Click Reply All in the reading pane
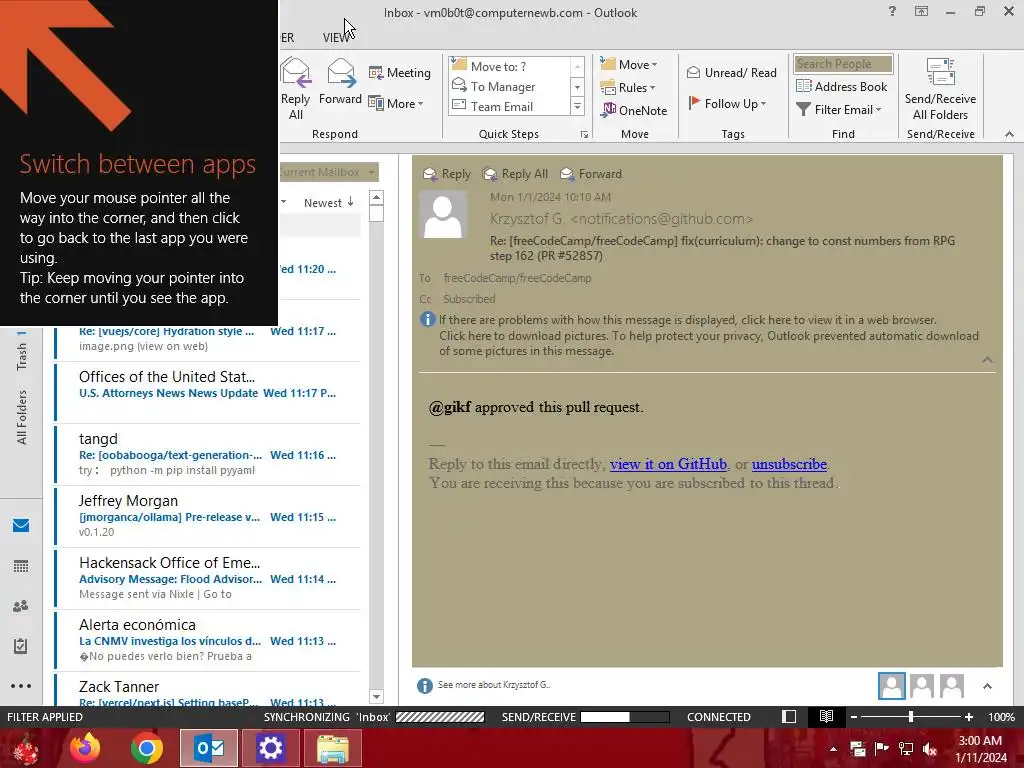The image size is (1024, 768). click(x=515, y=174)
